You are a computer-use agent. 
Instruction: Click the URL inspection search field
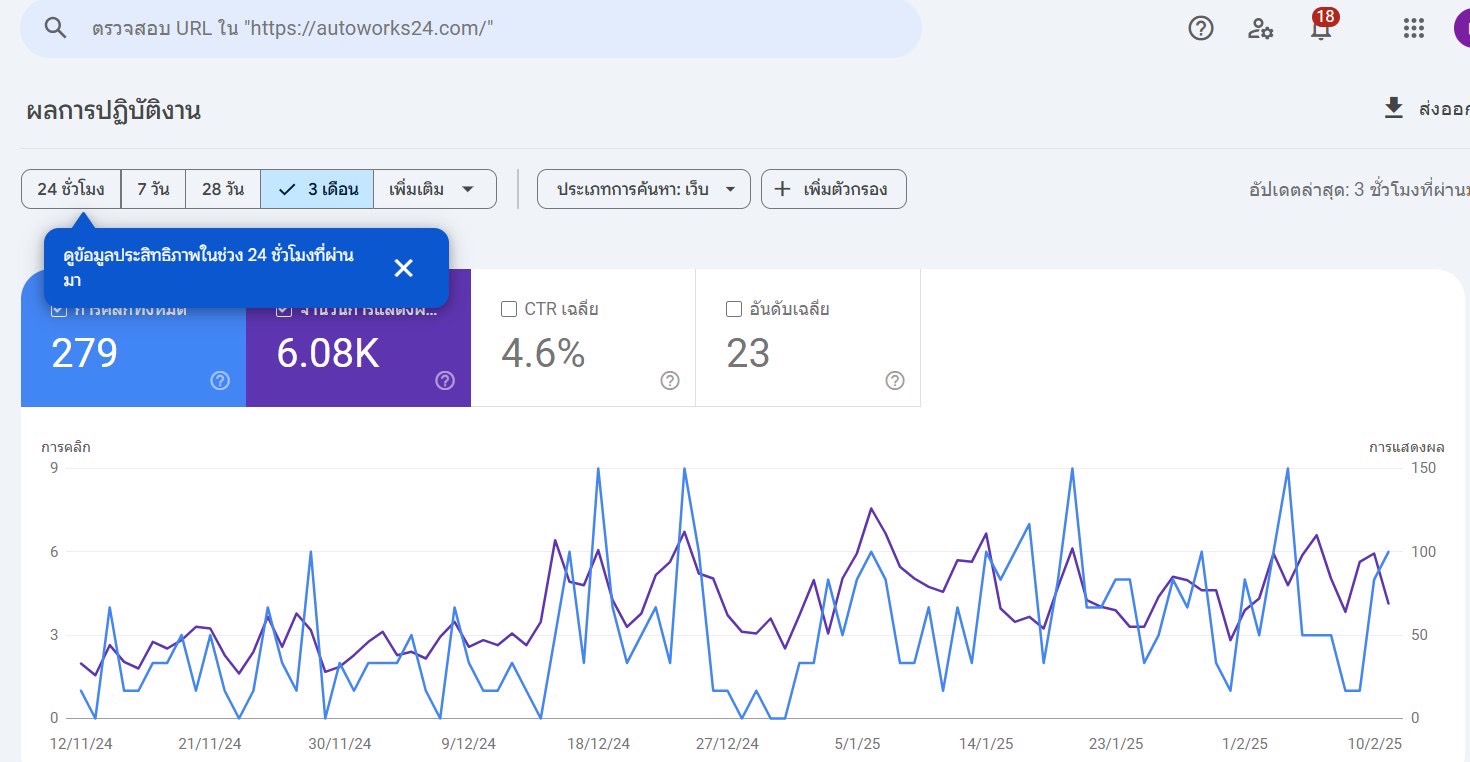click(x=500, y=28)
